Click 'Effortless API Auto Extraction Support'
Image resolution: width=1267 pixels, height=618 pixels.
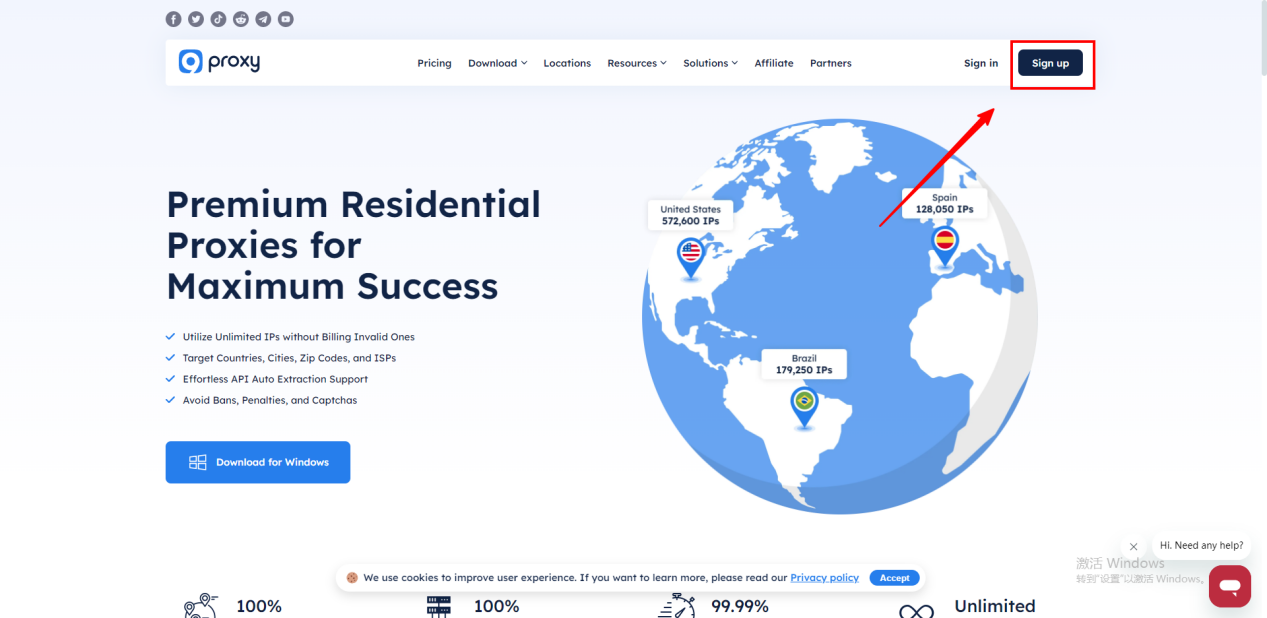tap(275, 379)
